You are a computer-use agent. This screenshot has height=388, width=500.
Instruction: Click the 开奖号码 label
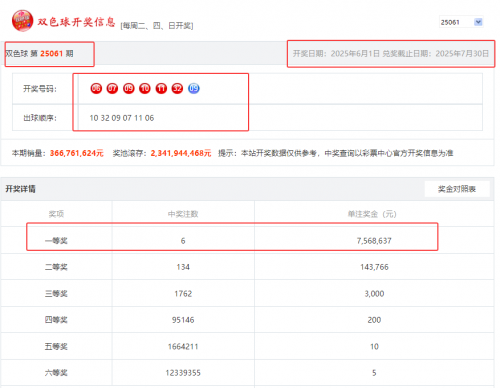click(40, 89)
